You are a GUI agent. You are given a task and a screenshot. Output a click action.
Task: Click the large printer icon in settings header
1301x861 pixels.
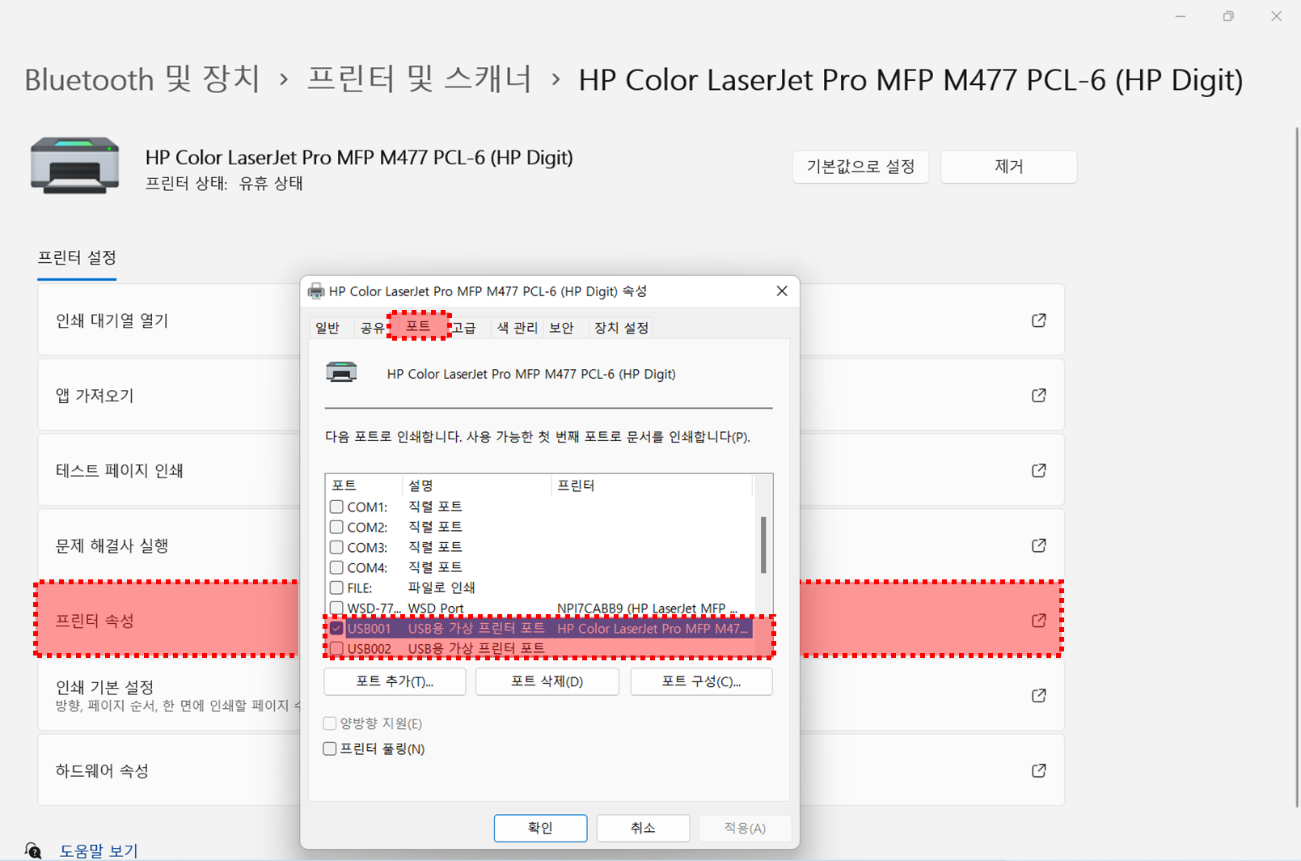pos(75,165)
